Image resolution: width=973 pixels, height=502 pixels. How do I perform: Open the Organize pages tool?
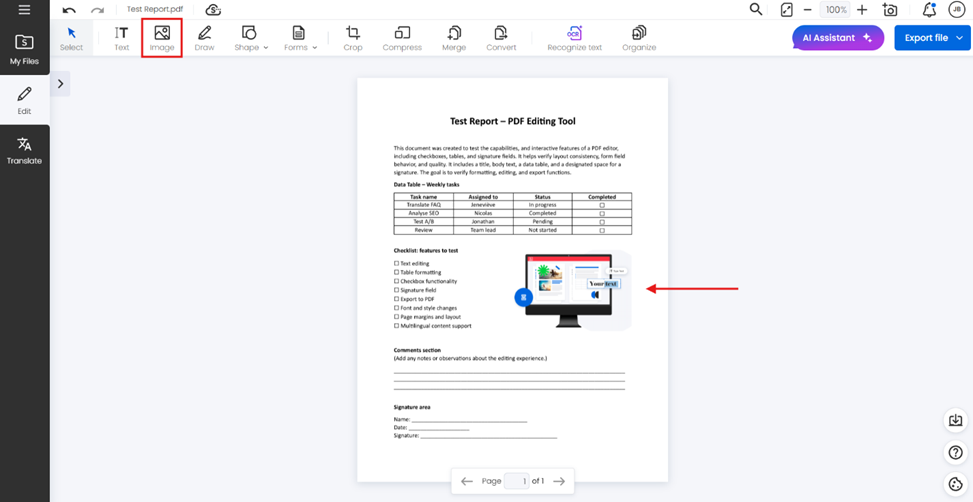638,38
